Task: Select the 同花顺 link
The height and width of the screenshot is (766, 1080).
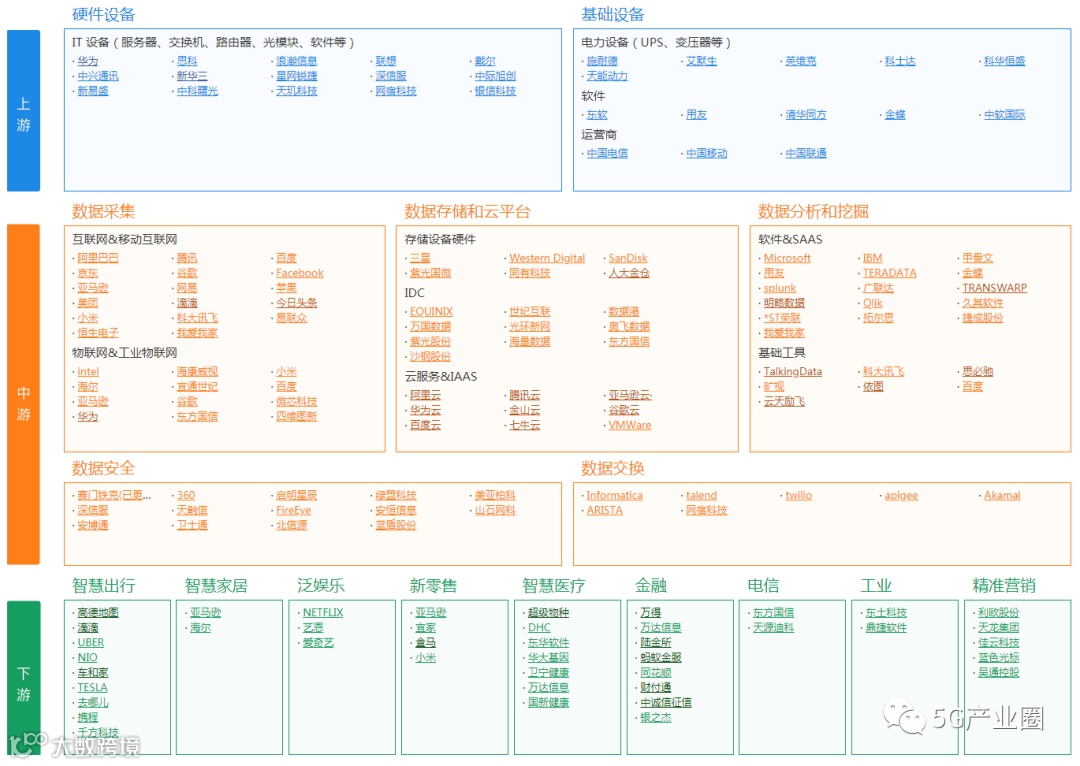Action: coord(656,673)
